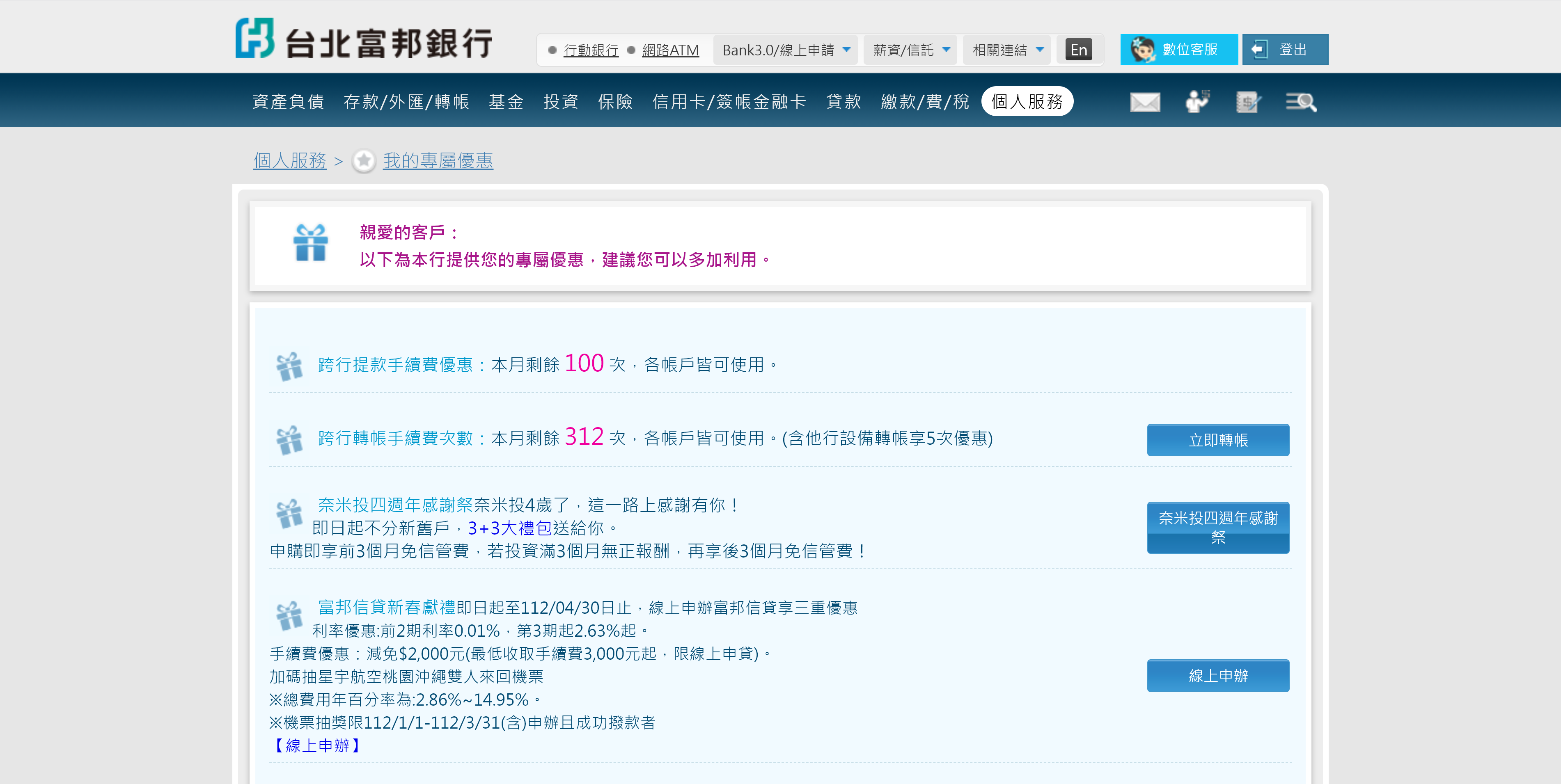The image size is (1561, 784).
Task: Click the logout arrow icon
Action: point(1259,50)
